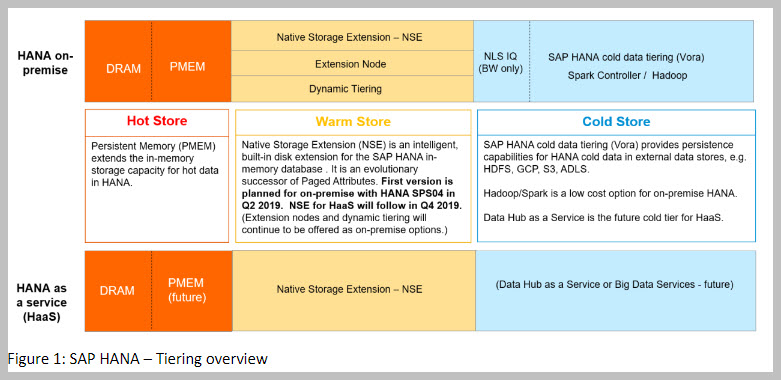This screenshot has width=781, height=380.
Task: Click the DRAM block in HANA on-premise row
Action: [118, 61]
